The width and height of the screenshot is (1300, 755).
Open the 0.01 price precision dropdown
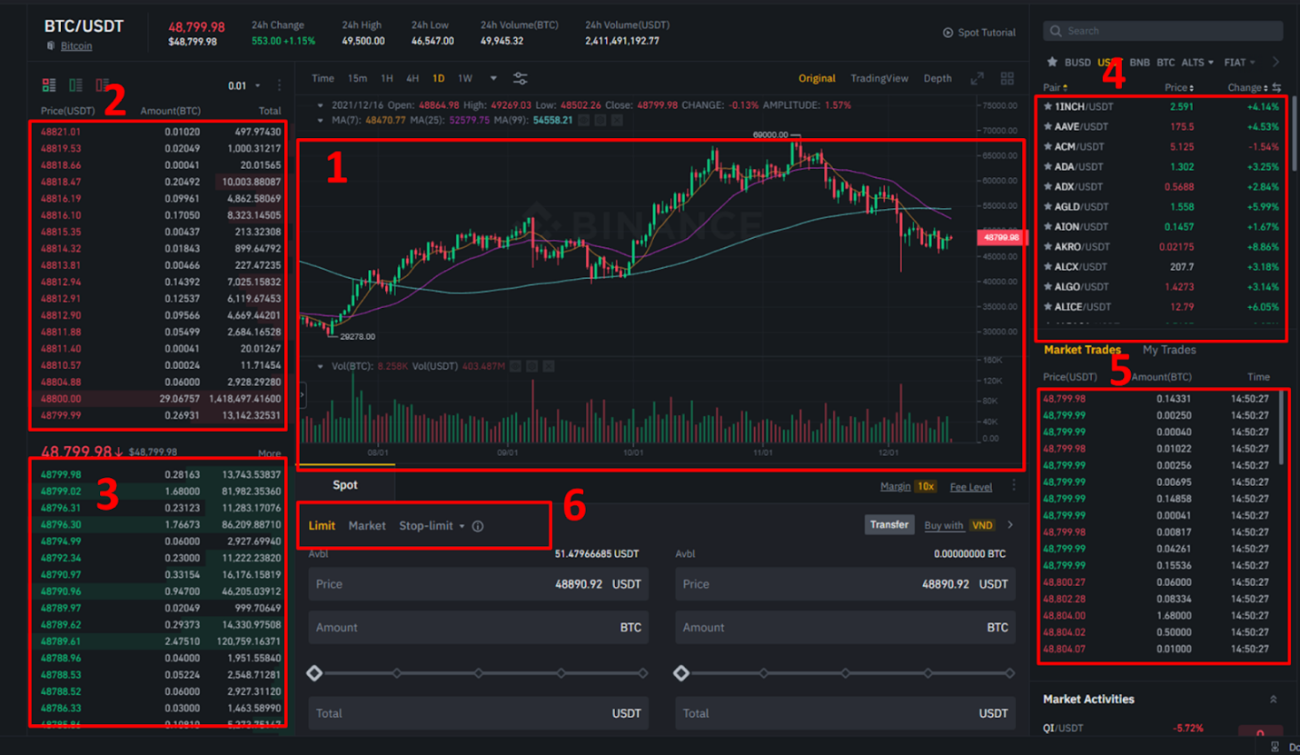244,86
